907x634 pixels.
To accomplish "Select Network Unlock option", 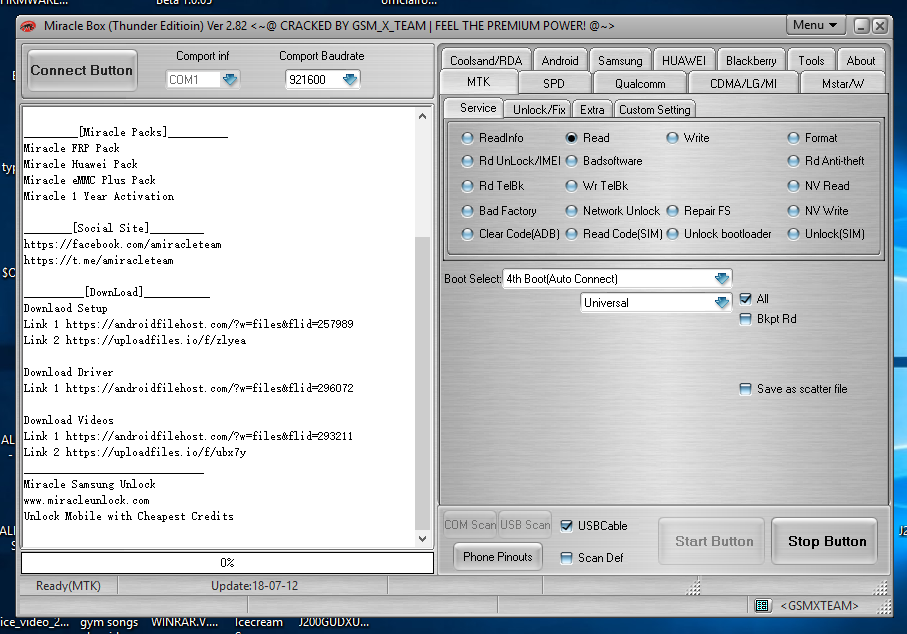I will pyautogui.click(x=613, y=211).
